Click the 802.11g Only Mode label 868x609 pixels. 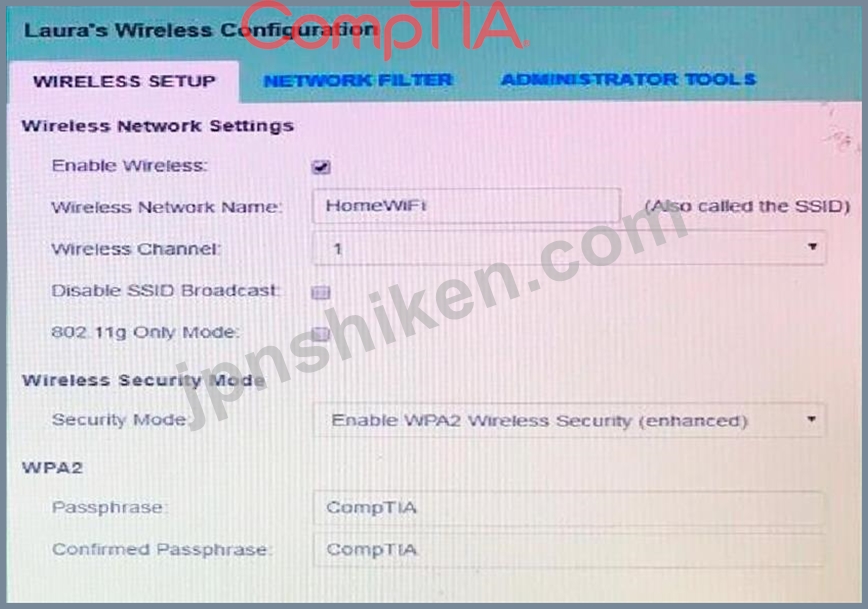(x=145, y=332)
